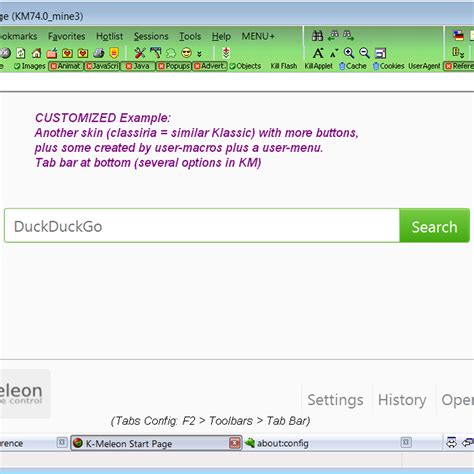The height and width of the screenshot is (474, 474).
Task: Click the sunglasses smiley icon
Action: [187, 53]
